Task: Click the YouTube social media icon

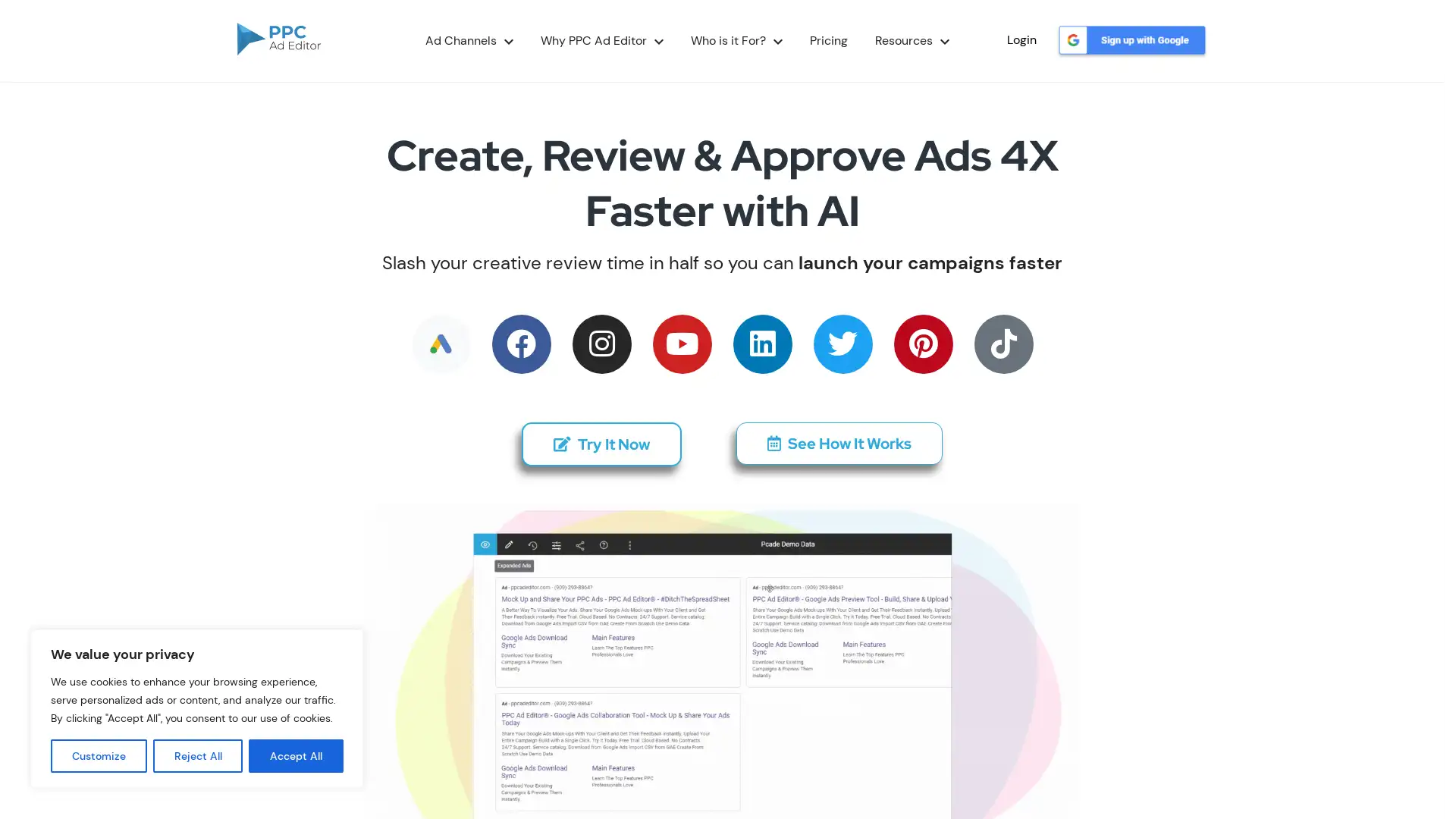Action: tap(682, 344)
